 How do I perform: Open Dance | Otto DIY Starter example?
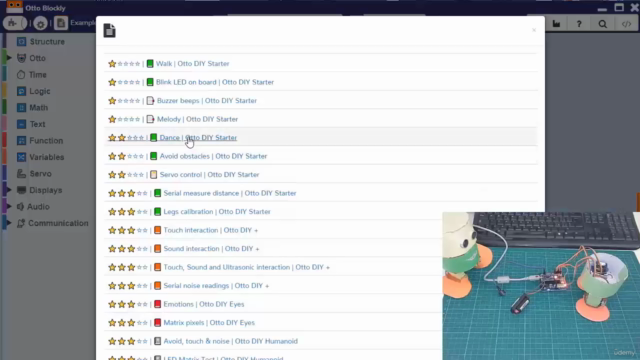pyautogui.click(x=198, y=138)
